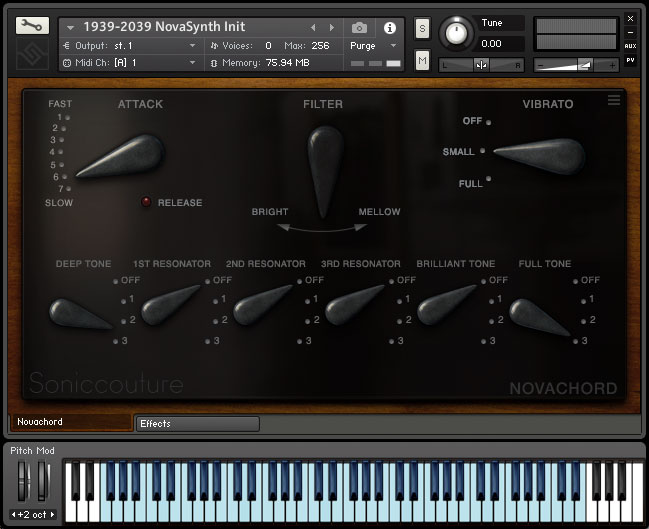Adjust the volume slider handle
The image size is (649, 529).
(584, 65)
